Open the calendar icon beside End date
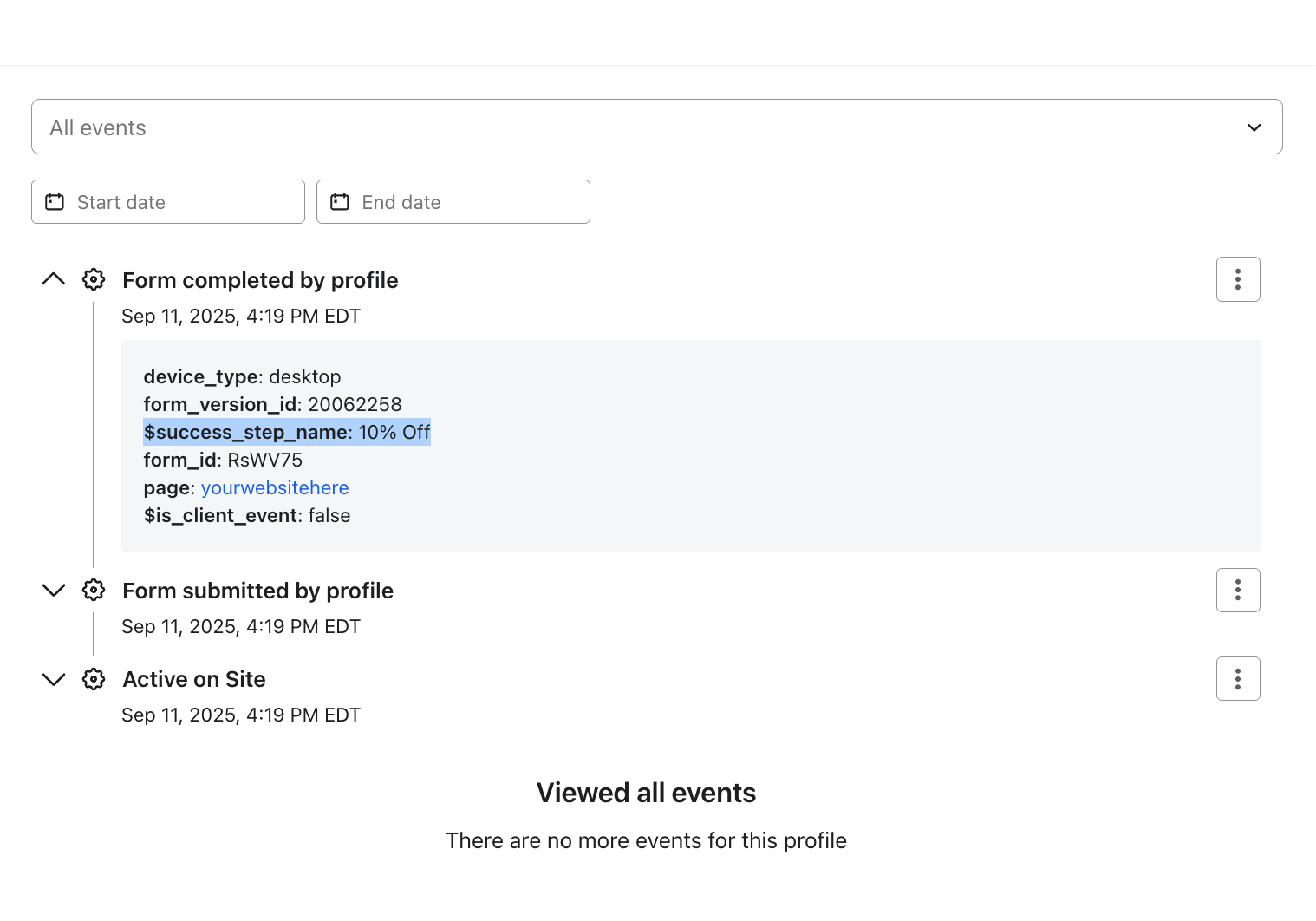The height and width of the screenshot is (921, 1316). (340, 201)
